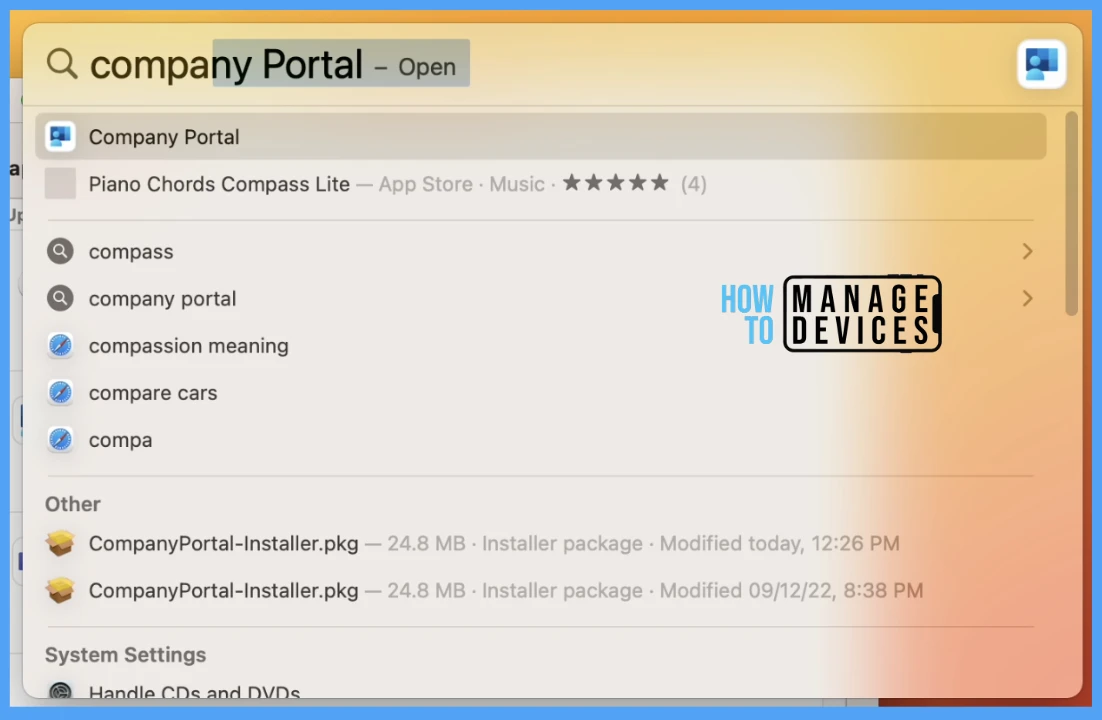
Task: Search the web for compare cars
Action: tap(540, 392)
